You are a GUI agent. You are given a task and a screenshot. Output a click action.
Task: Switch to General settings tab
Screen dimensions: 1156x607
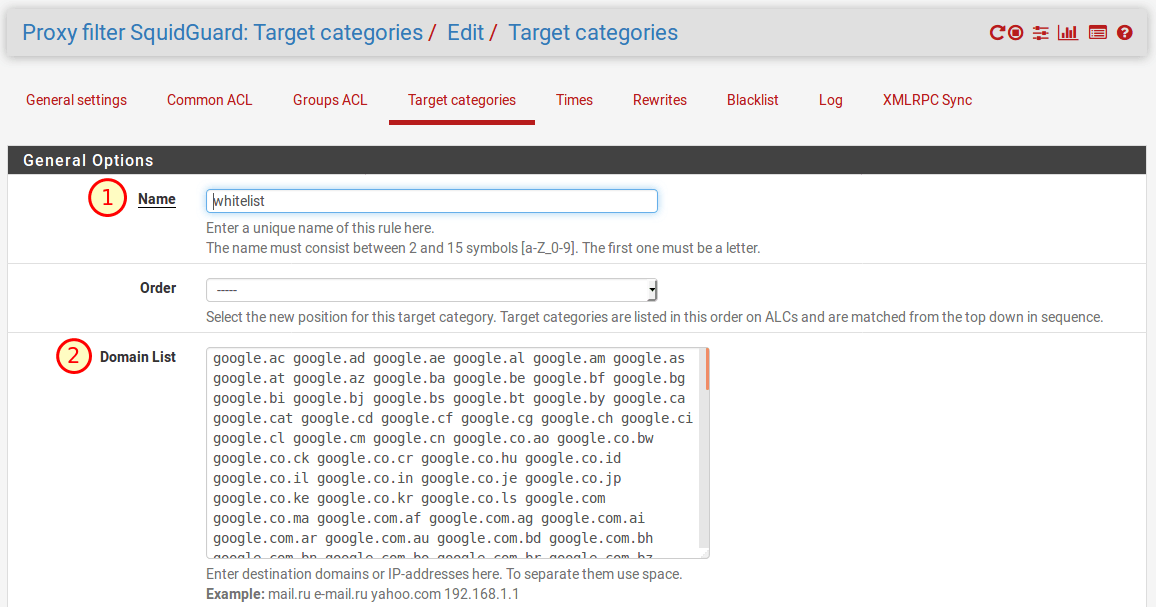point(76,100)
